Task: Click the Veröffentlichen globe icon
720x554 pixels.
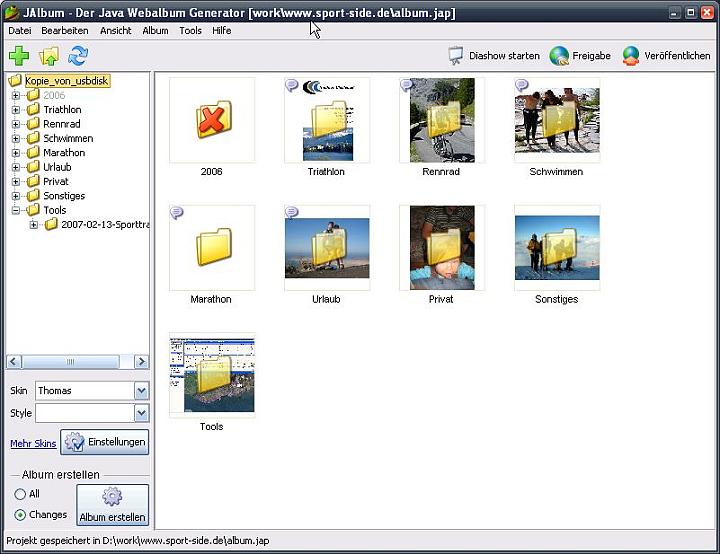Action: pos(631,56)
